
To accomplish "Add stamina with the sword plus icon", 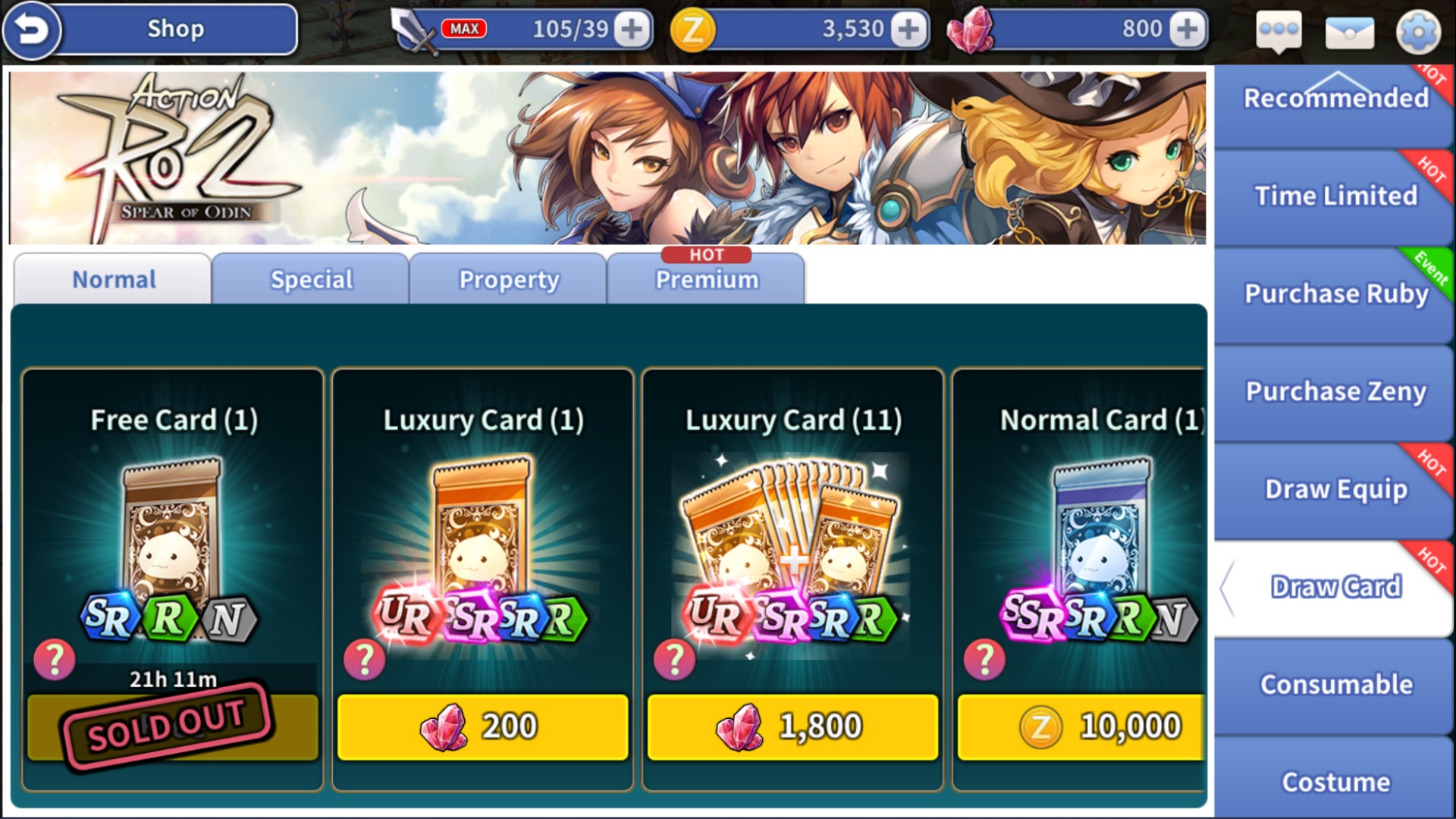I will 632,30.
